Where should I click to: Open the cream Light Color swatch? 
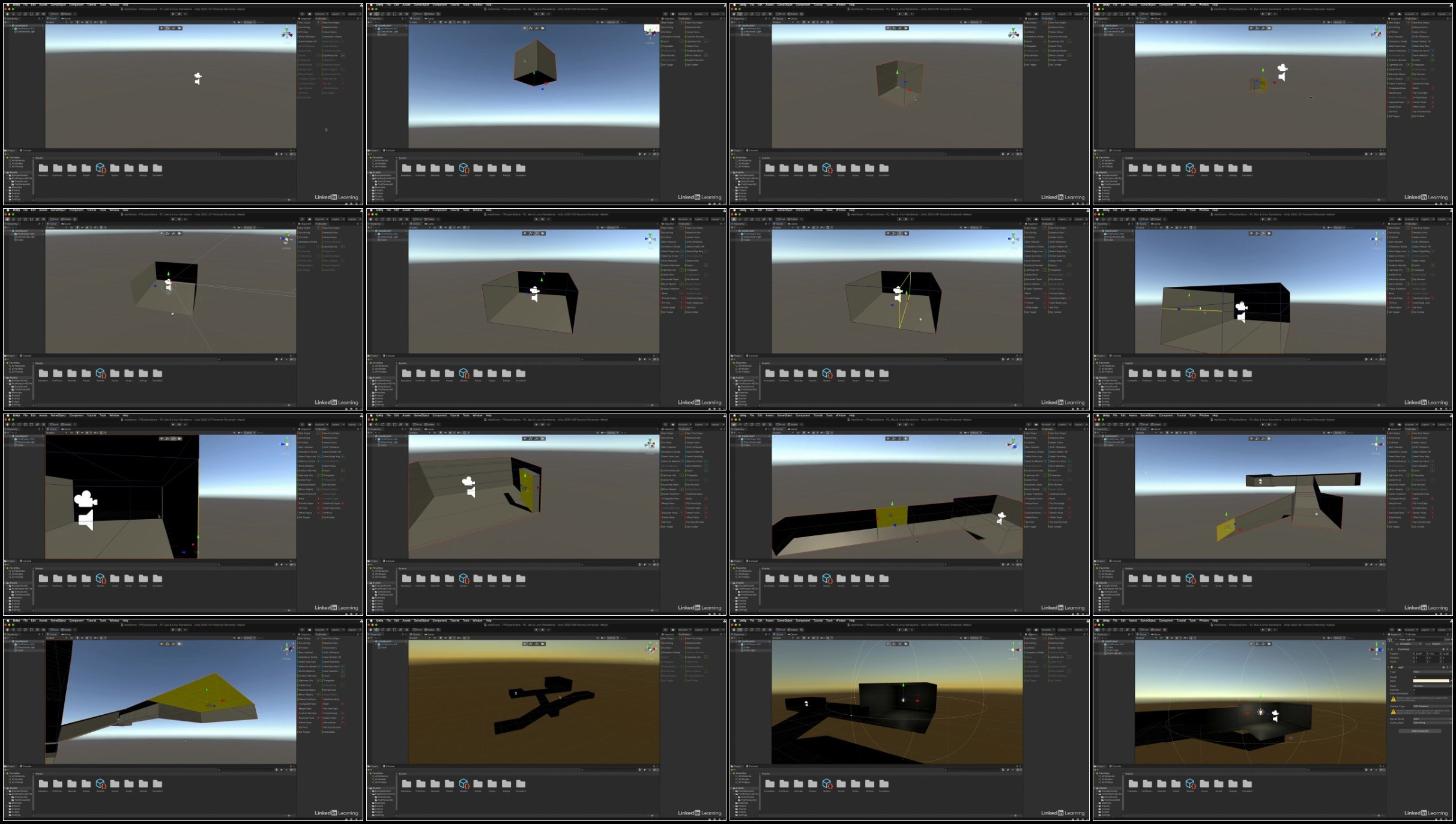coord(1431,681)
